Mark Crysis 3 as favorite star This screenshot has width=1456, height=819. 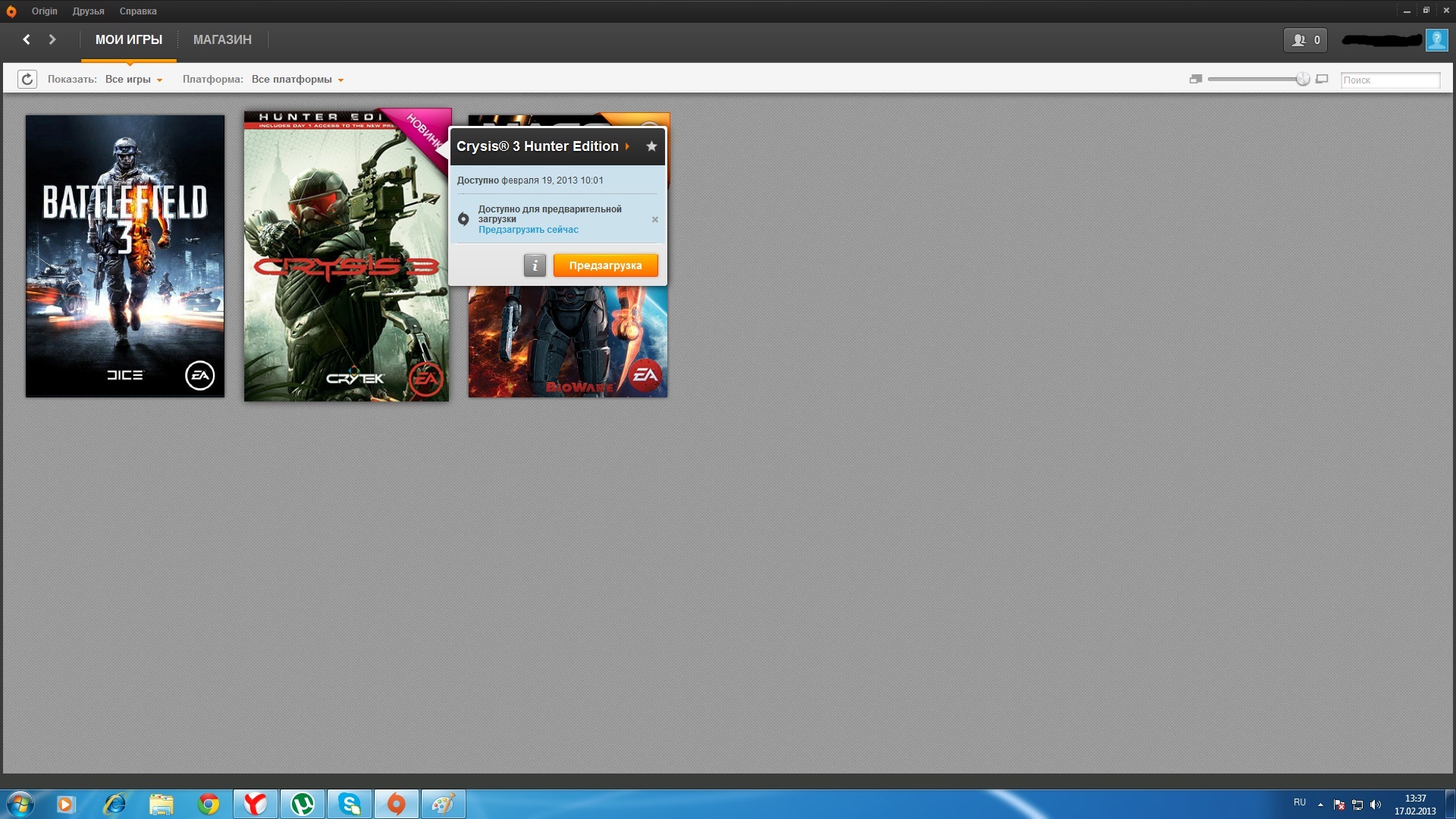coord(651,146)
